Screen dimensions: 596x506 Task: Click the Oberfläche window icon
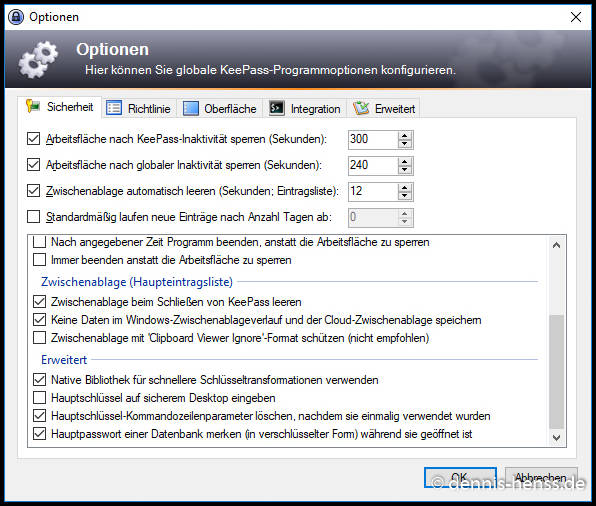click(x=190, y=108)
